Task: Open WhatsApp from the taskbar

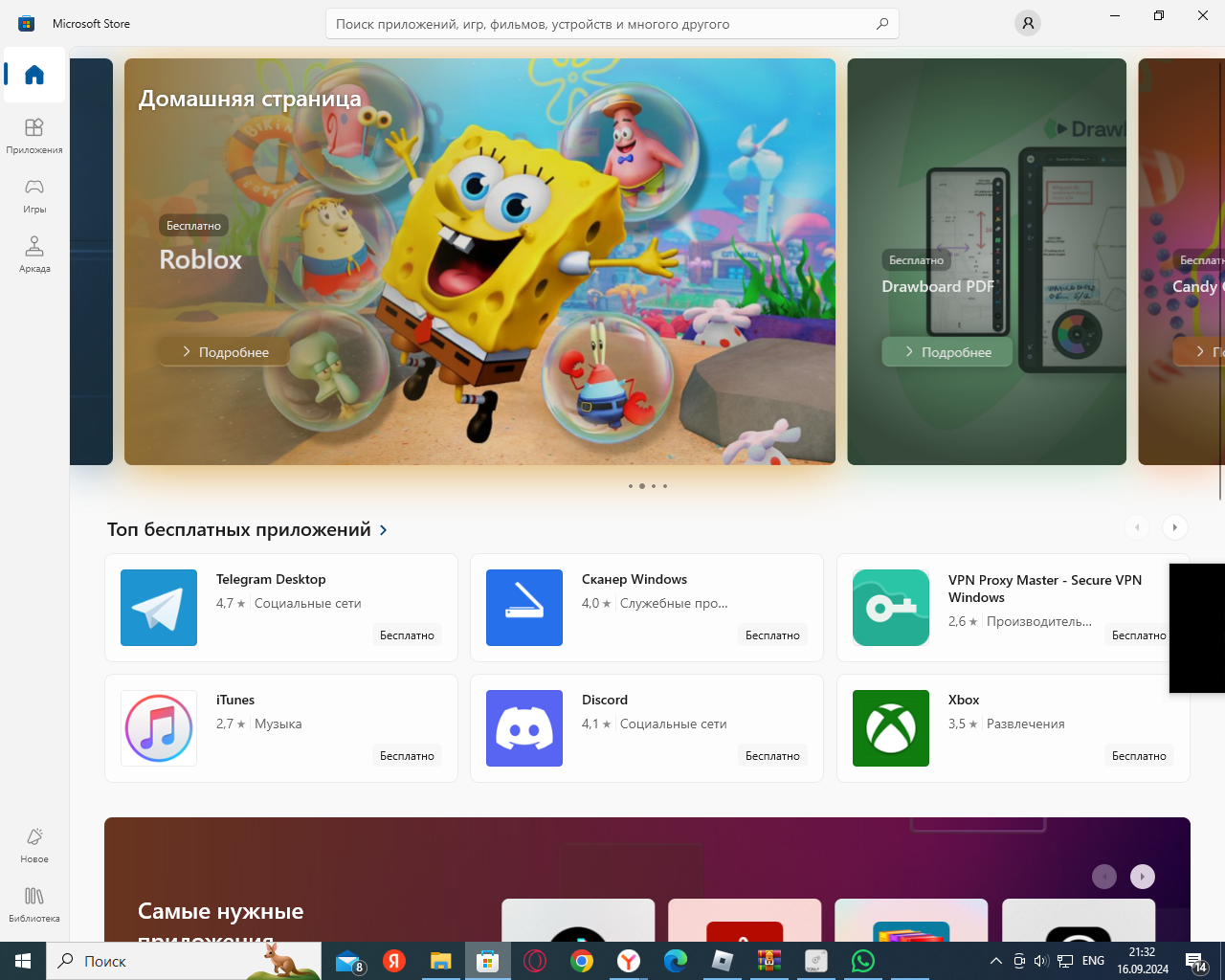Action: (x=862, y=961)
